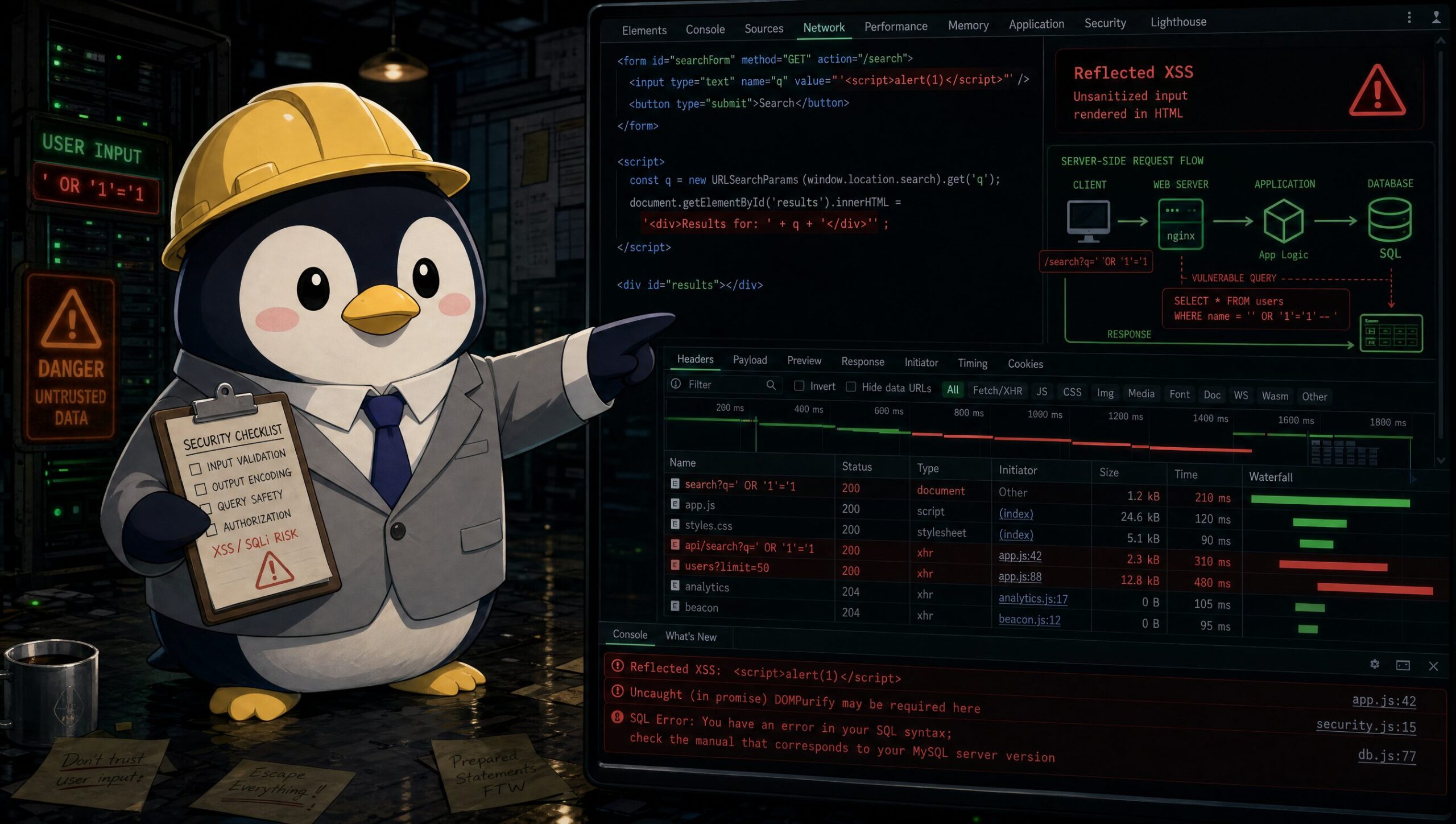Click the green marker line in timeline overview

point(756,434)
